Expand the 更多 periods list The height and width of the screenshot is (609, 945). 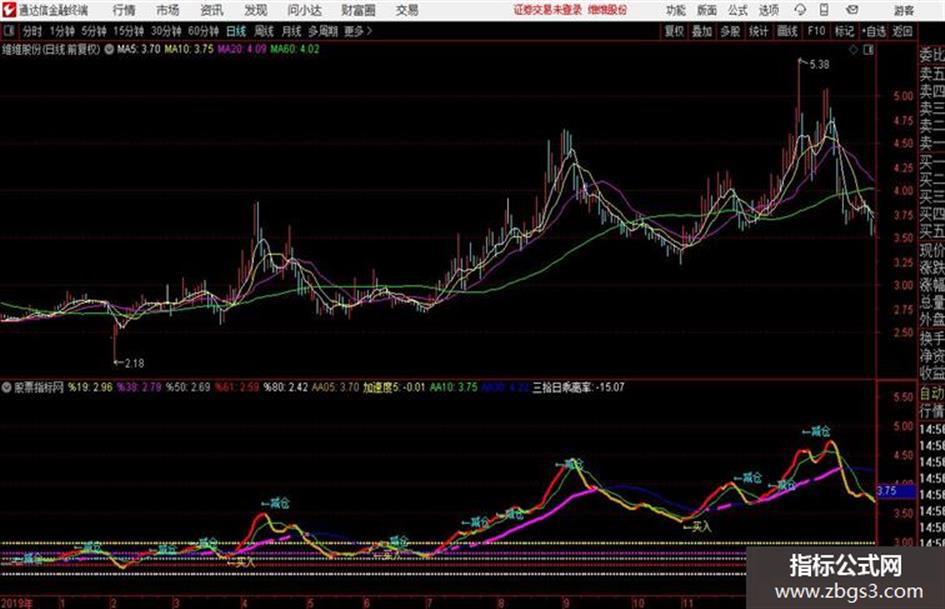coord(359,31)
